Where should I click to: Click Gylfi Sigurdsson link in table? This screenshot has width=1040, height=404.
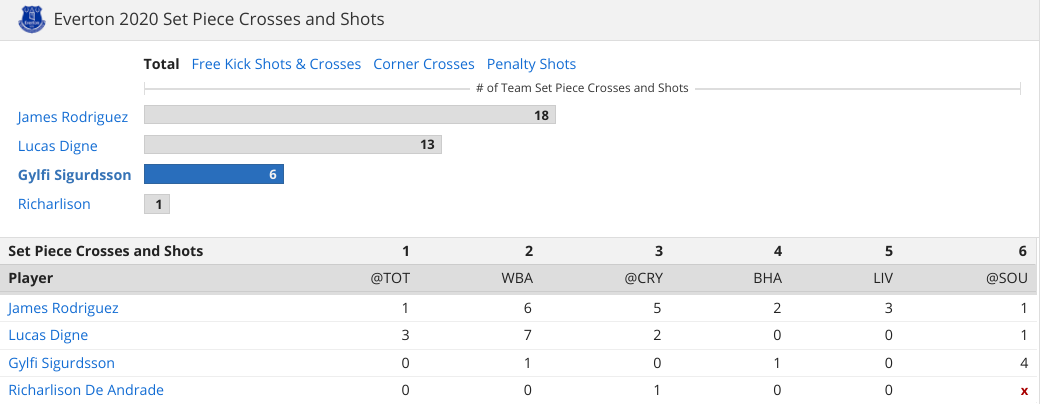click(62, 363)
